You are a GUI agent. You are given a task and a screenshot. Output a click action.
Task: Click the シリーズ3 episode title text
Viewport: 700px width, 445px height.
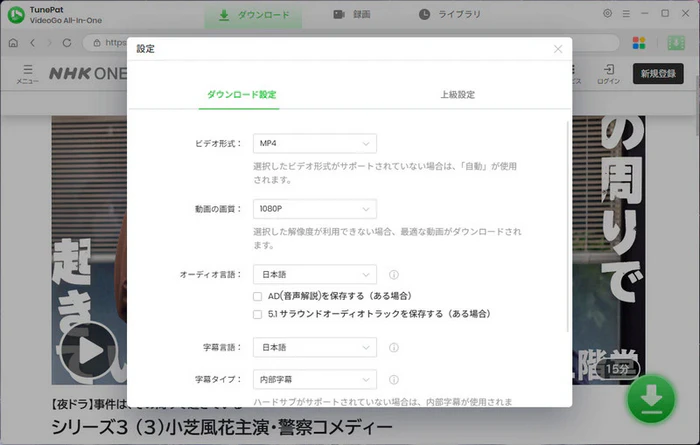pyautogui.click(x=222, y=427)
